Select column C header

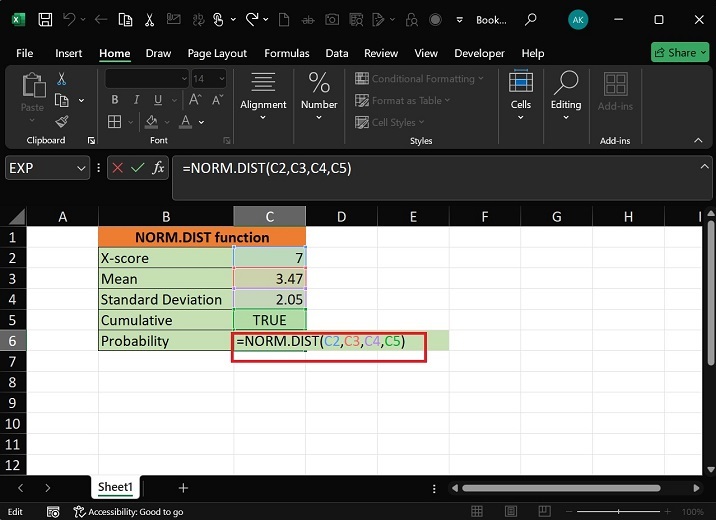[269, 216]
